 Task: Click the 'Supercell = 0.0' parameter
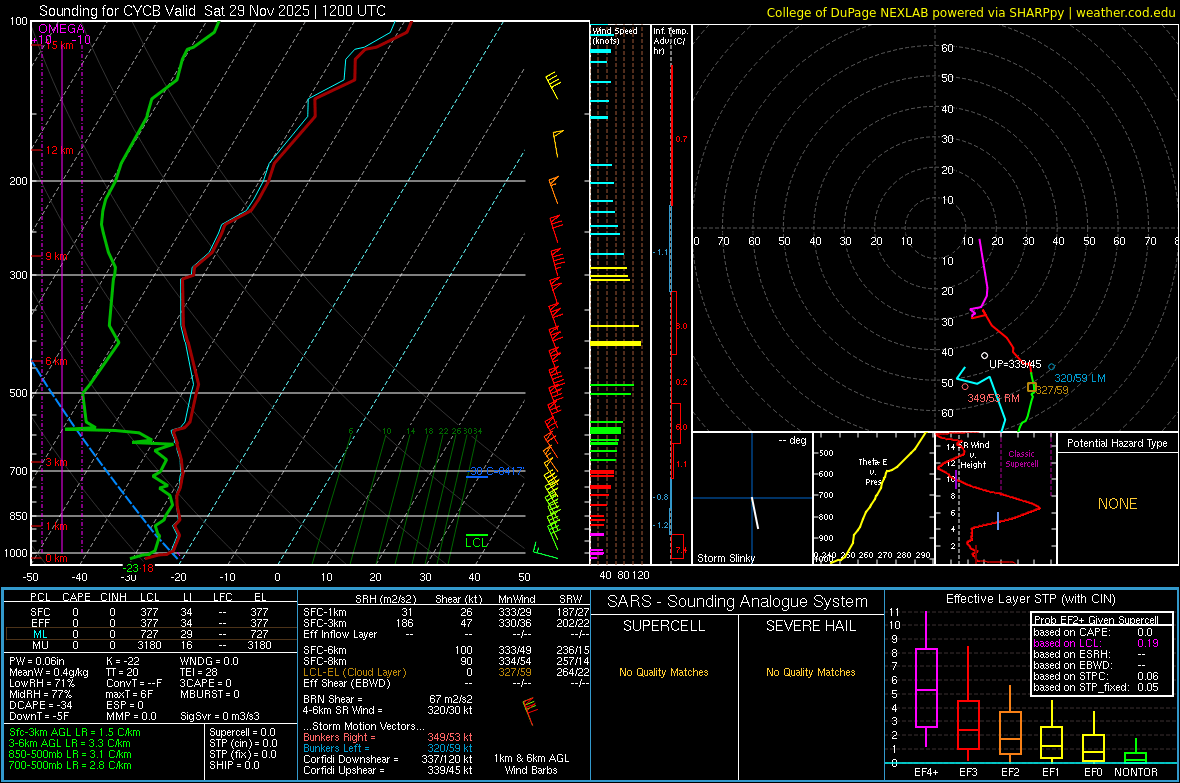click(242, 732)
